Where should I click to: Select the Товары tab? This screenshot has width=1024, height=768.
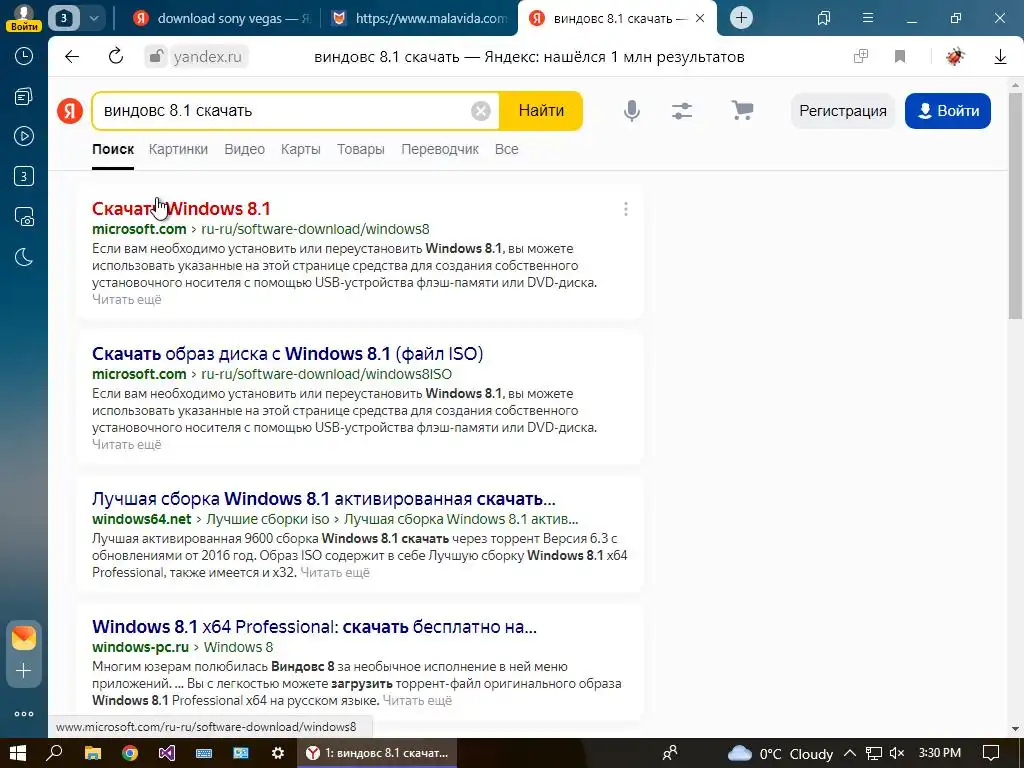360,150
